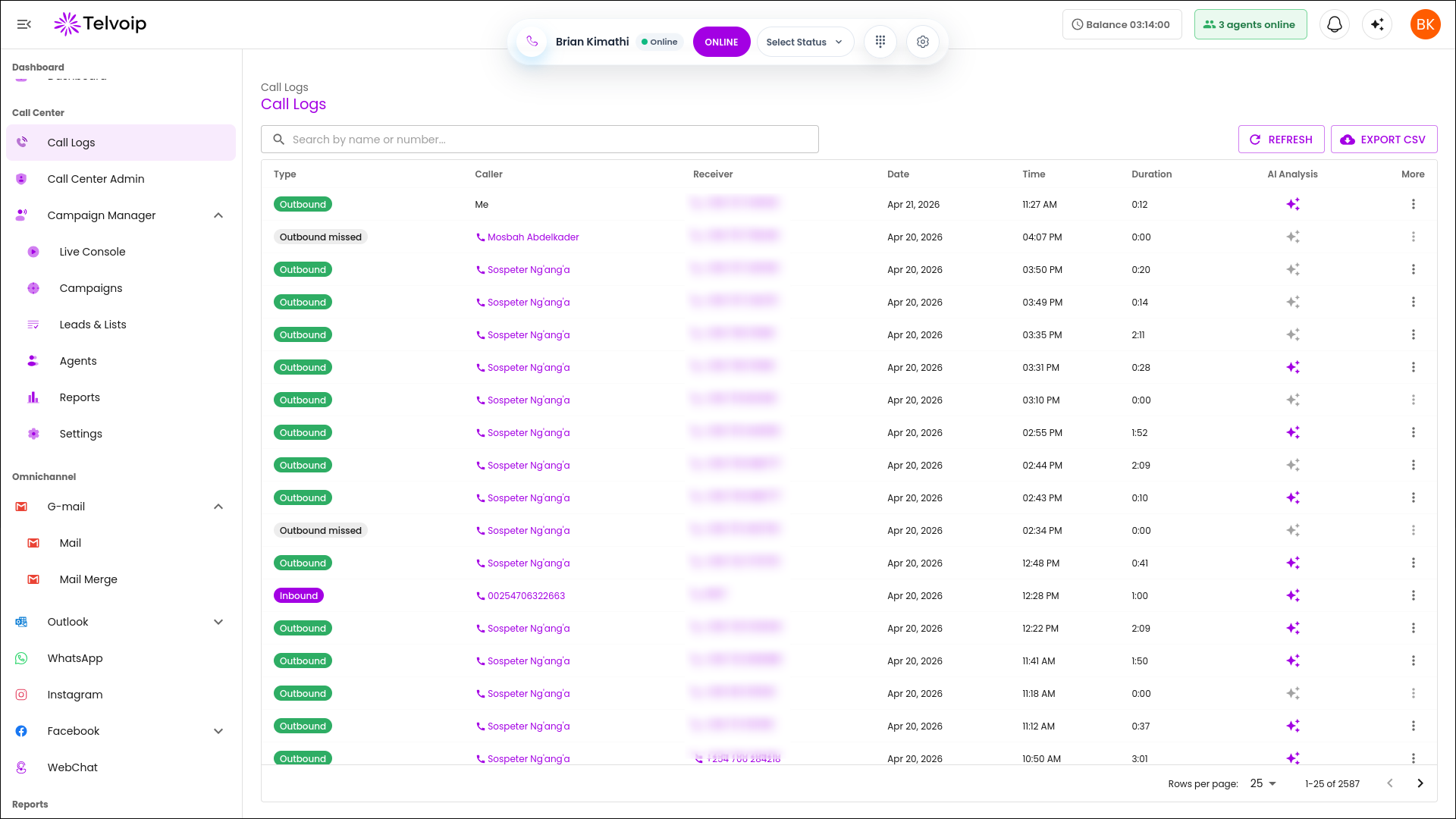1456x819 pixels.
Task: Collapse the G-mail section
Action: pyautogui.click(x=218, y=507)
